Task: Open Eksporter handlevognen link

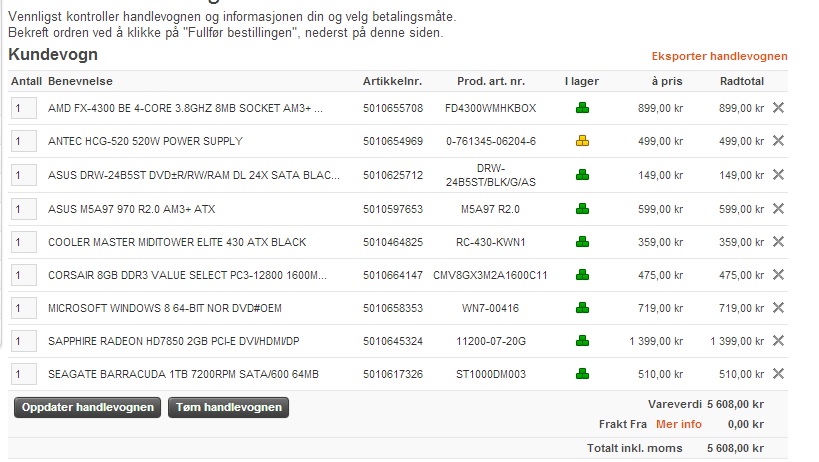Action: click(x=719, y=56)
